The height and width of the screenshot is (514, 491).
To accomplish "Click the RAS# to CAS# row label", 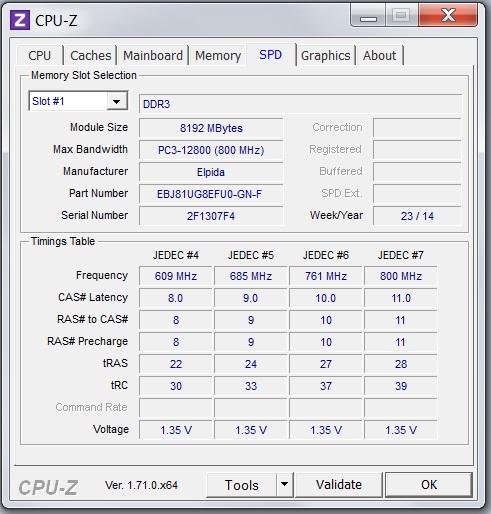I will [93, 319].
